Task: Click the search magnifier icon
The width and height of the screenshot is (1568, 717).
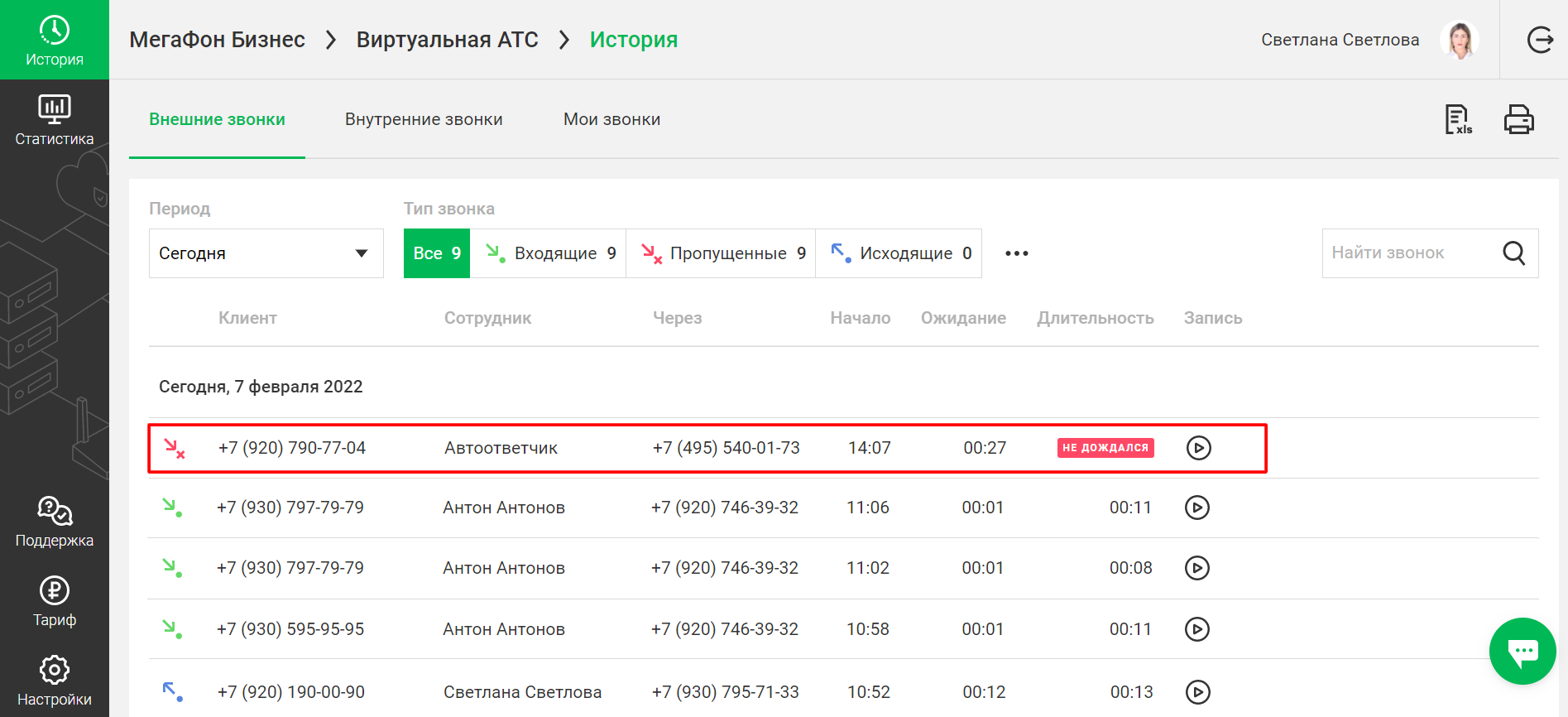Action: (x=1513, y=253)
